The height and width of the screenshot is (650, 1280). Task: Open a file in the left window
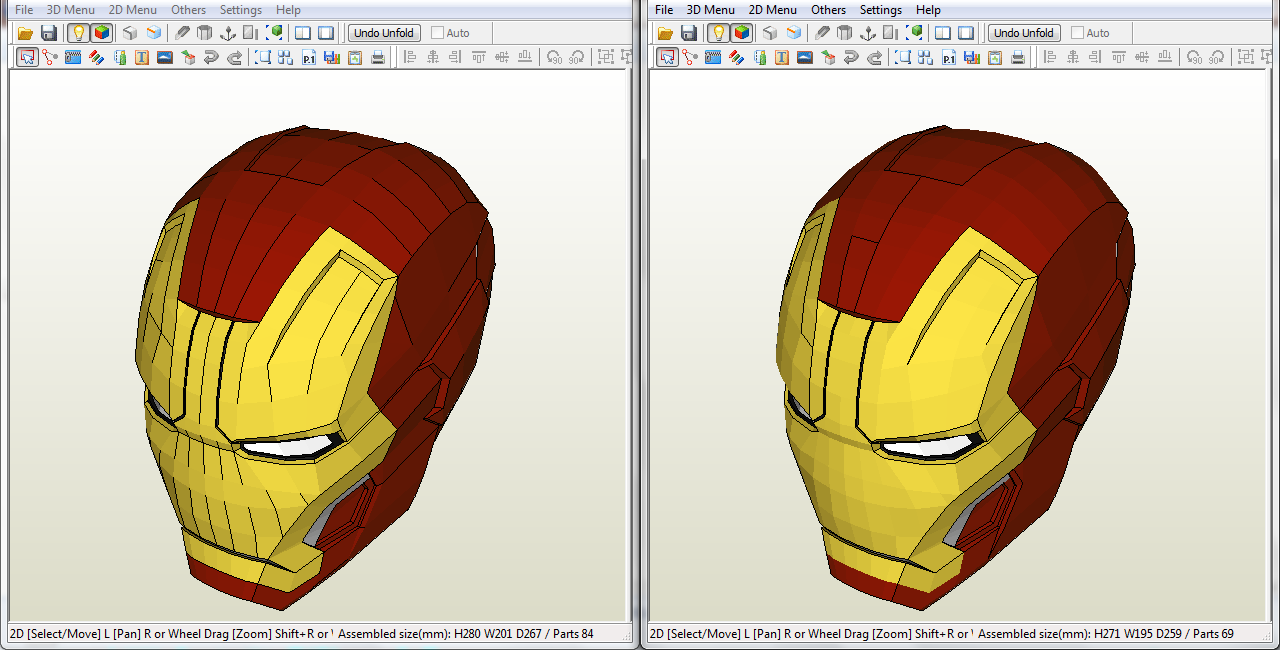click(25, 33)
